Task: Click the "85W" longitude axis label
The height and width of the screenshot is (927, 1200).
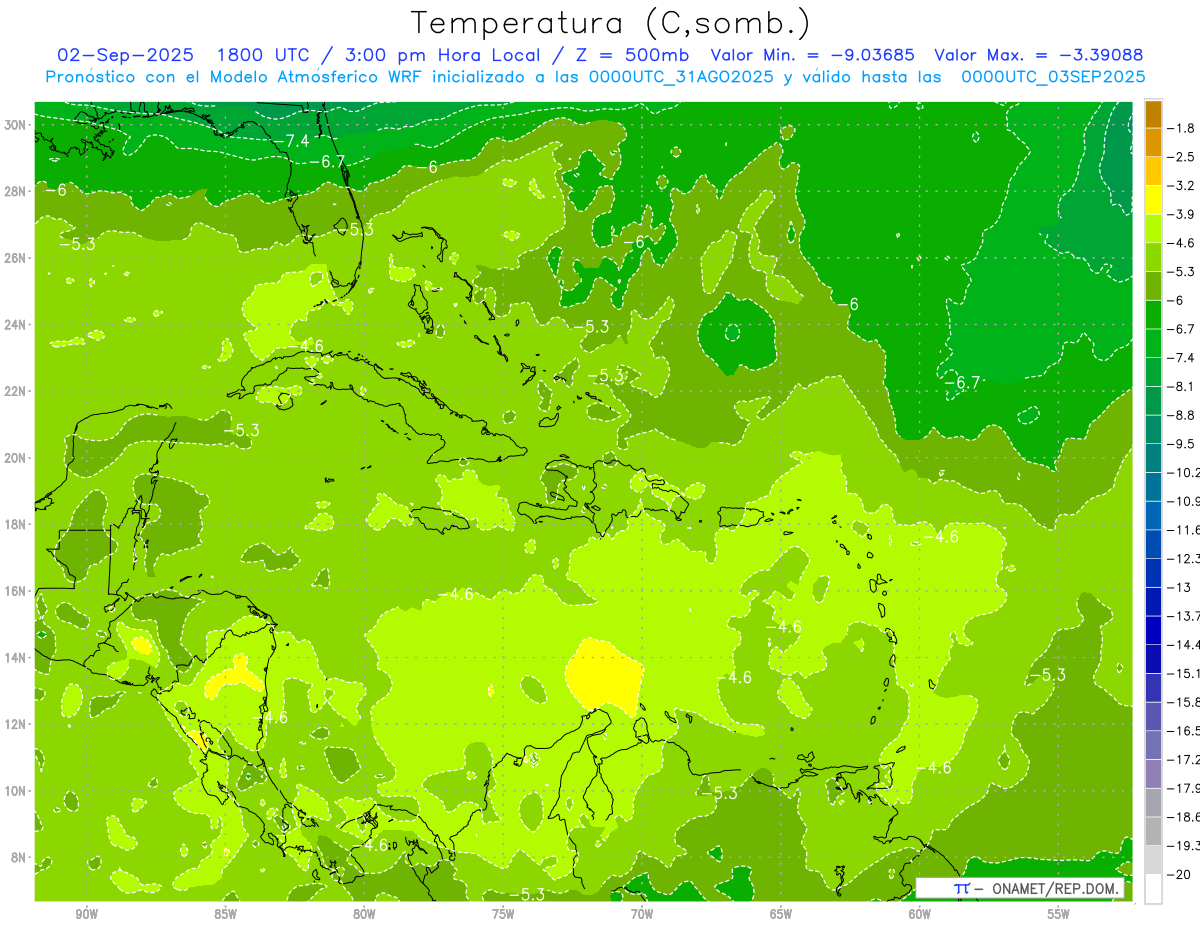Action: coord(225,914)
